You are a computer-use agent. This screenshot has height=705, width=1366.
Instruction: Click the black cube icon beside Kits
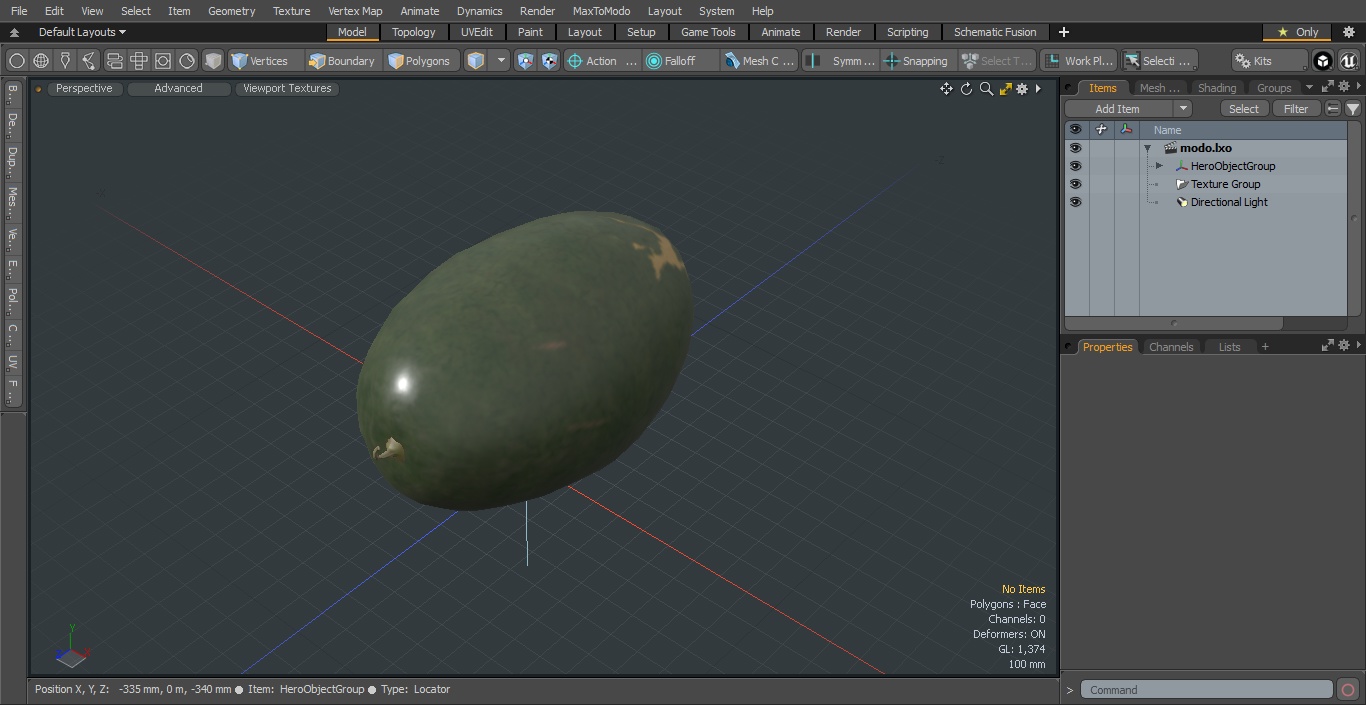1323,61
